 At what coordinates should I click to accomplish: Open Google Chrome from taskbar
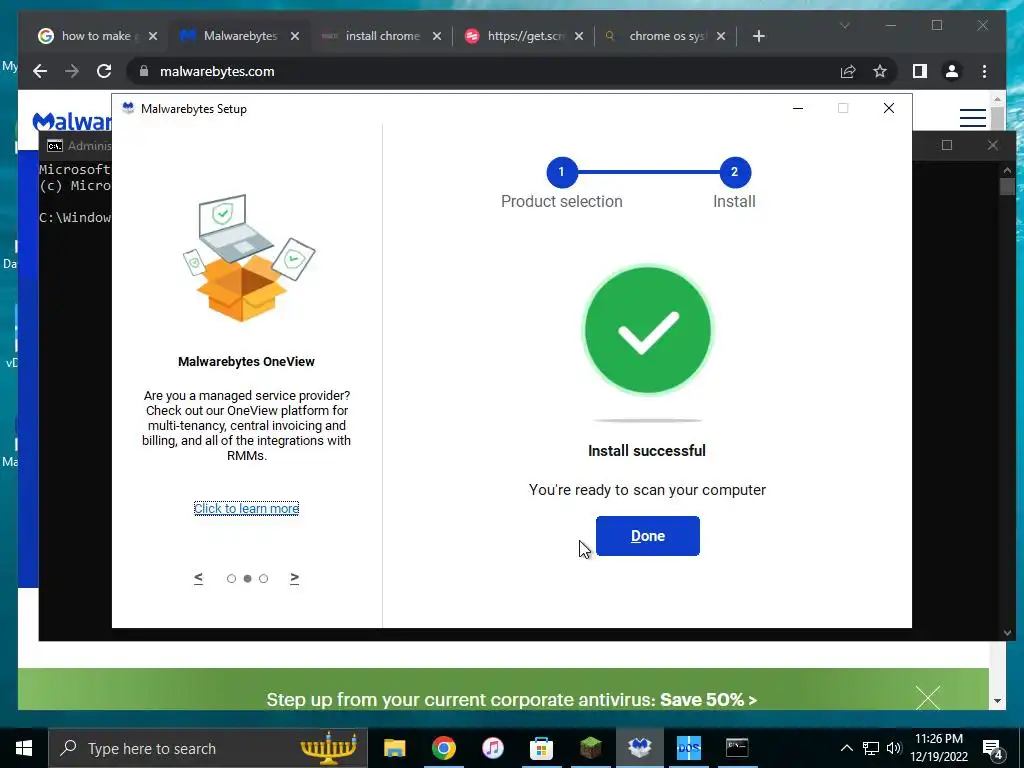(x=443, y=748)
